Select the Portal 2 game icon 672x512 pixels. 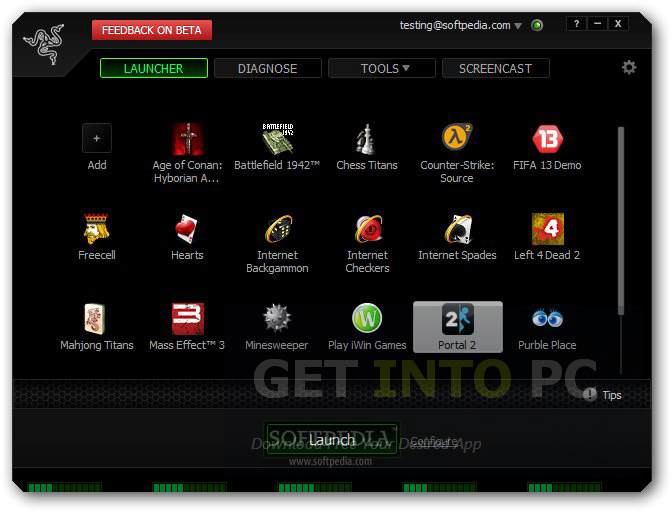[x=458, y=319]
